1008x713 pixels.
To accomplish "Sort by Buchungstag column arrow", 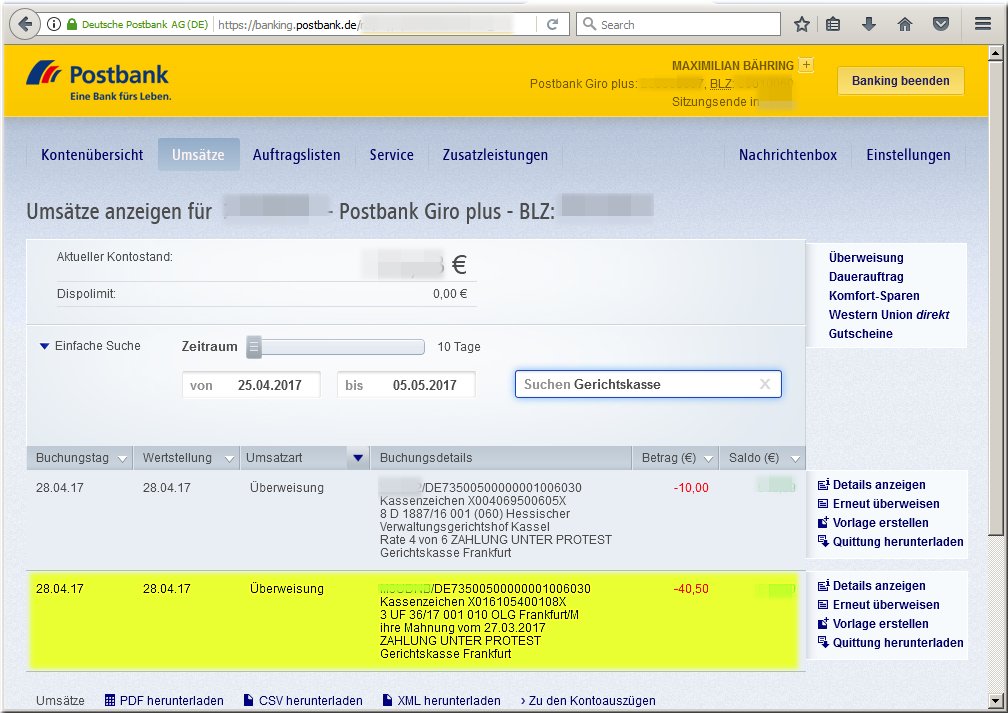I will pos(122,459).
